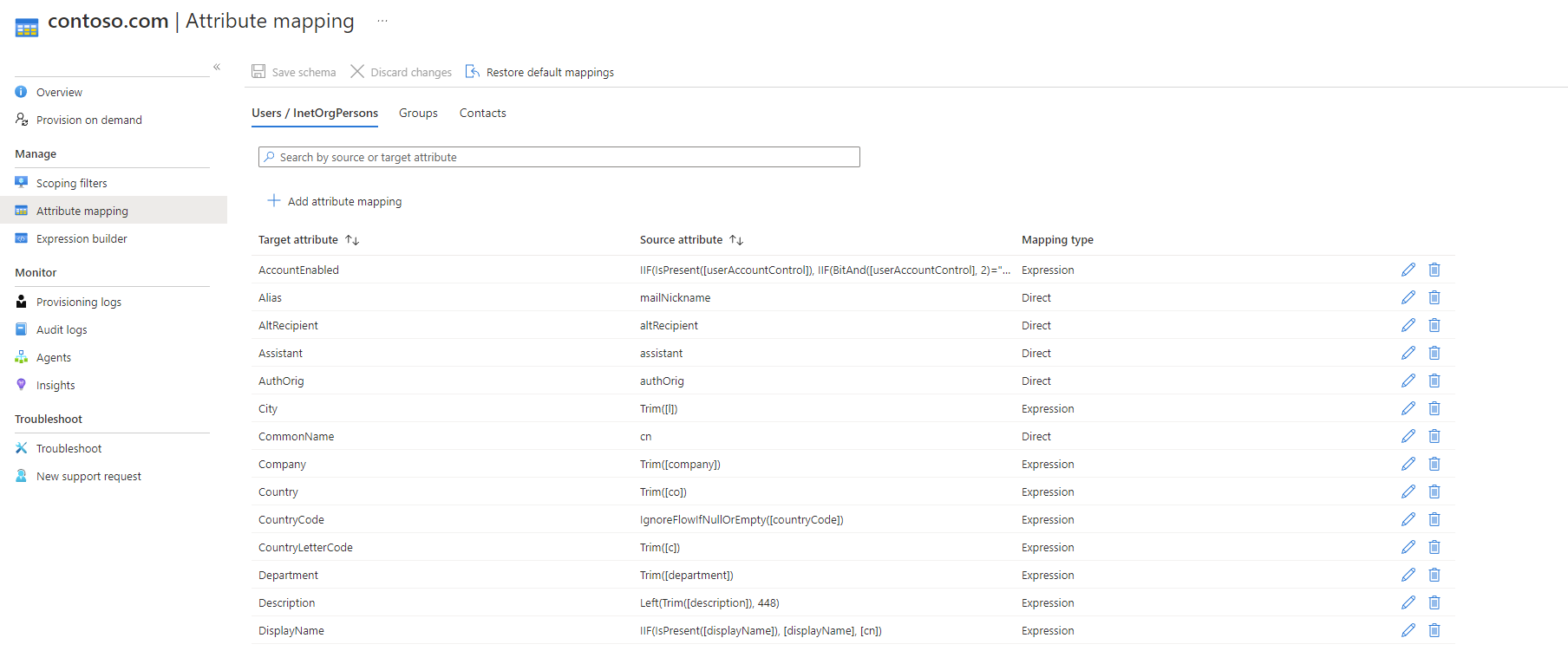
Task: Open the Expression builder page
Action: click(x=82, y=238)
